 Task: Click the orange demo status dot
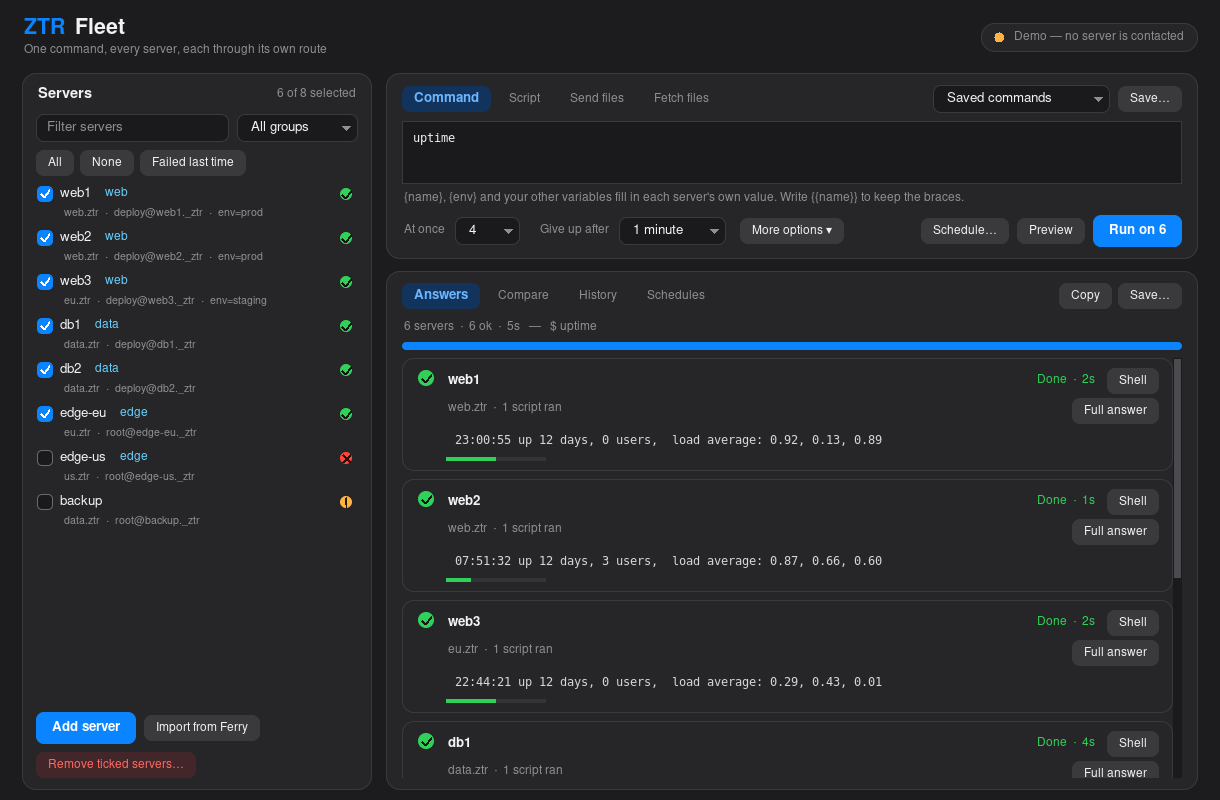999,37
